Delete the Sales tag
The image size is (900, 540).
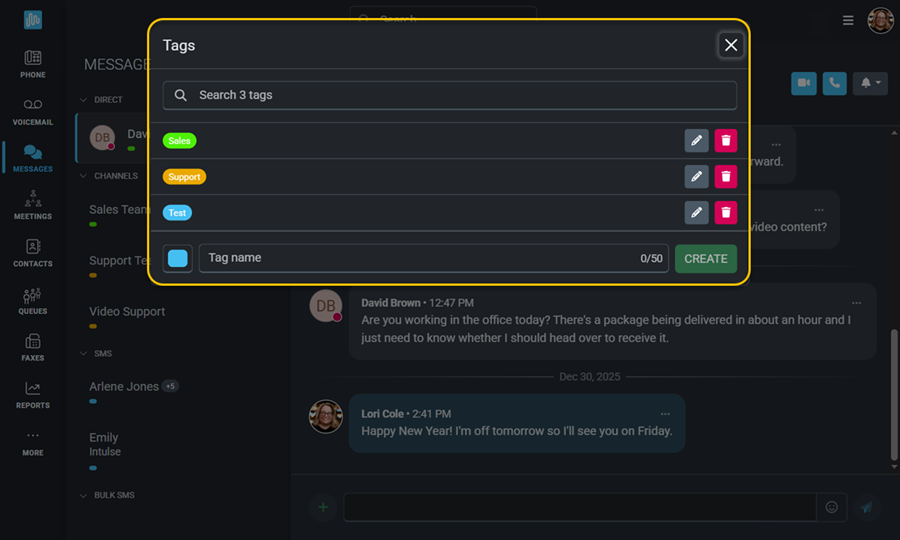[726, 141]
